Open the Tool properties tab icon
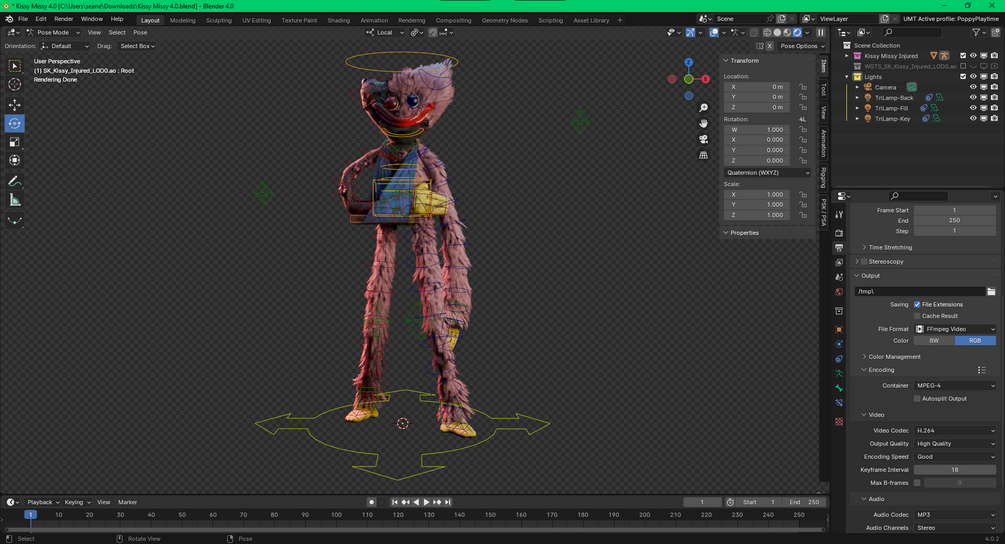The height and width of the screenshot is (544, 1005). click(x=839, y=215)
